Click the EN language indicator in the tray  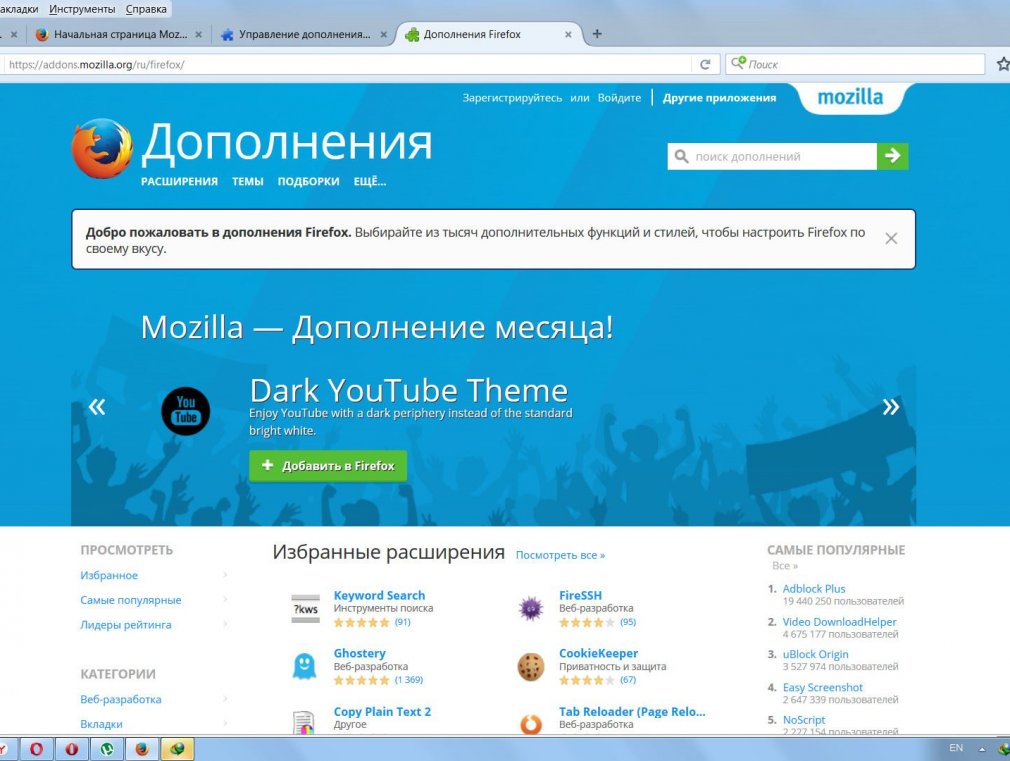click(x=956, y=748)
